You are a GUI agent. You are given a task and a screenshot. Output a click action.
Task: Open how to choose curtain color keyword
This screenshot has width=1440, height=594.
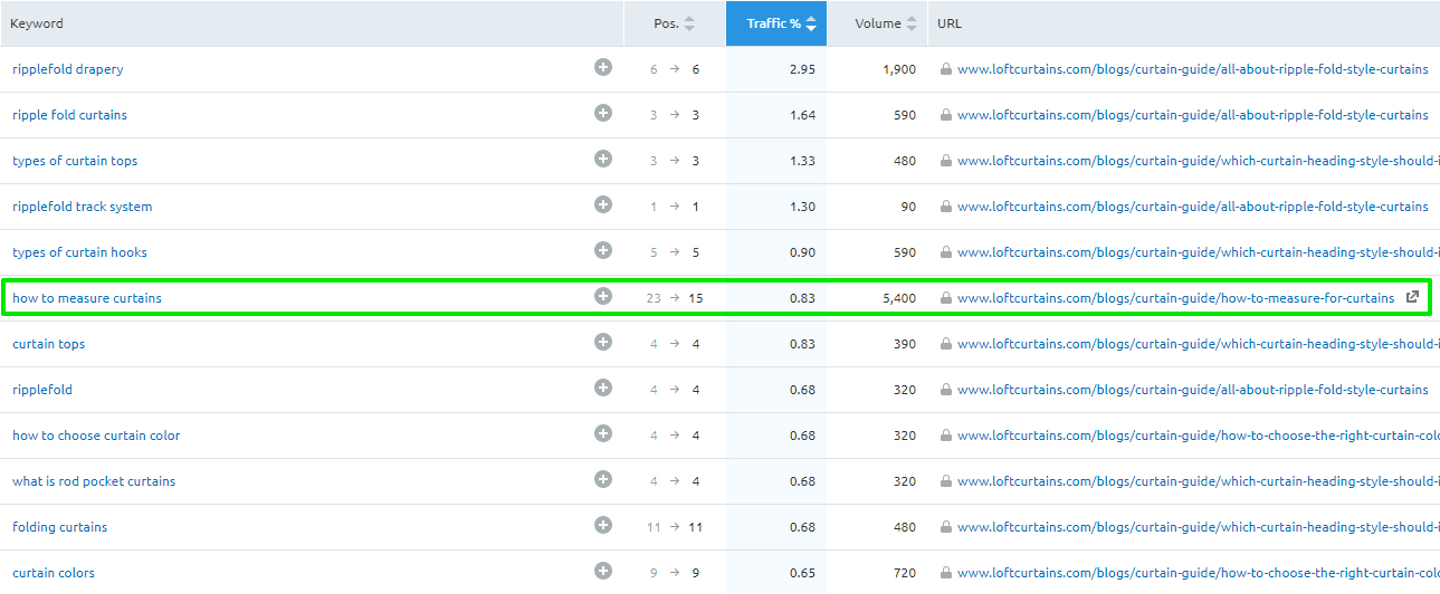(96, 436)
